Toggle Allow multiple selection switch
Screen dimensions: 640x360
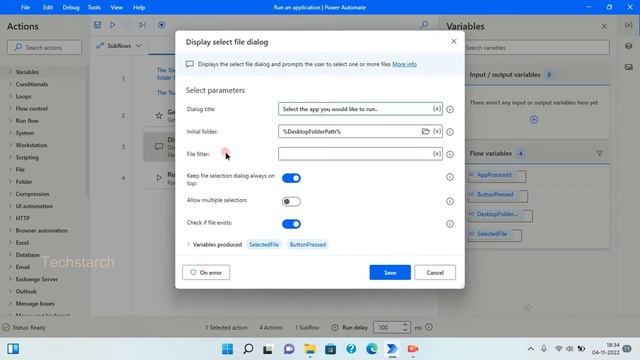click(x=291, y=202)
